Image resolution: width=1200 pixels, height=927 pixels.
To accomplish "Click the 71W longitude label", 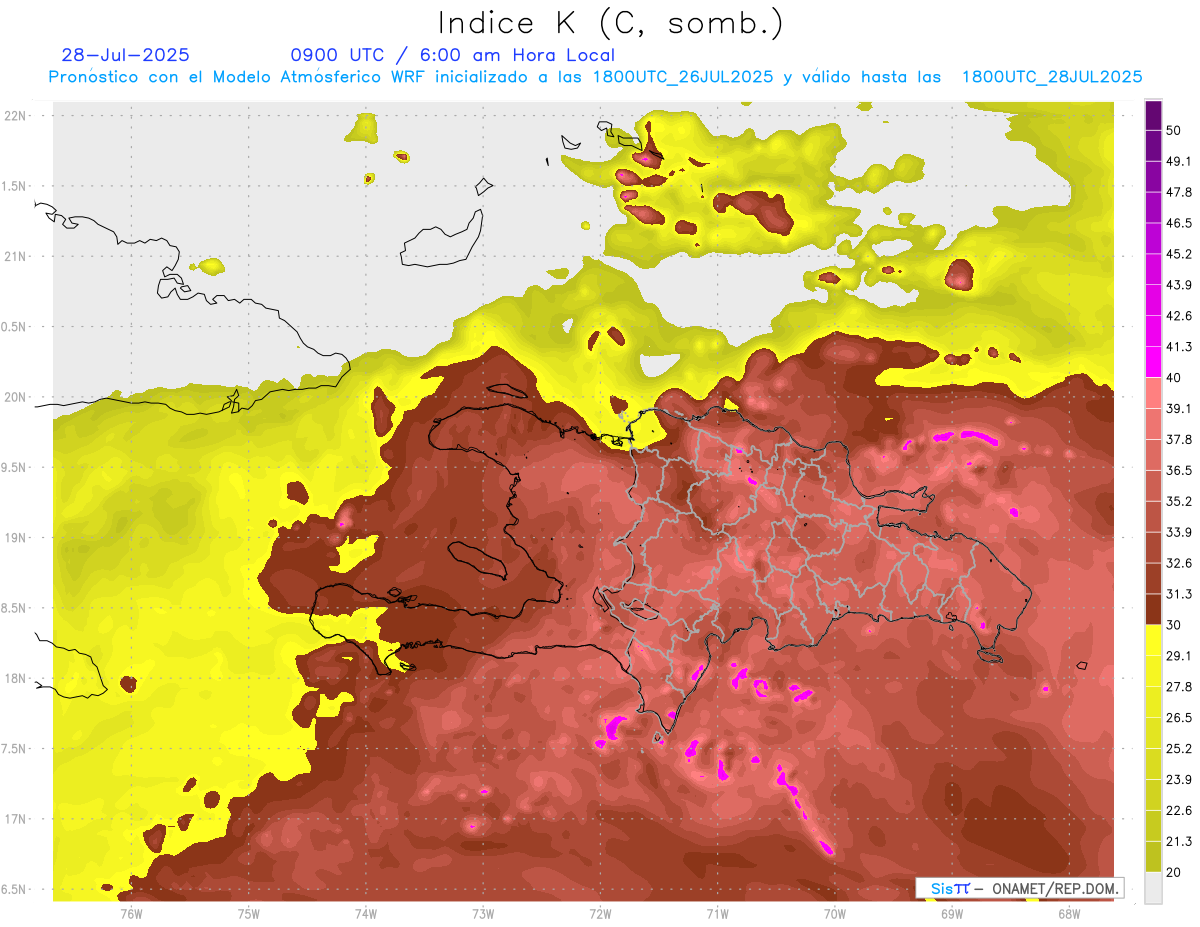I will click(717, 912).
